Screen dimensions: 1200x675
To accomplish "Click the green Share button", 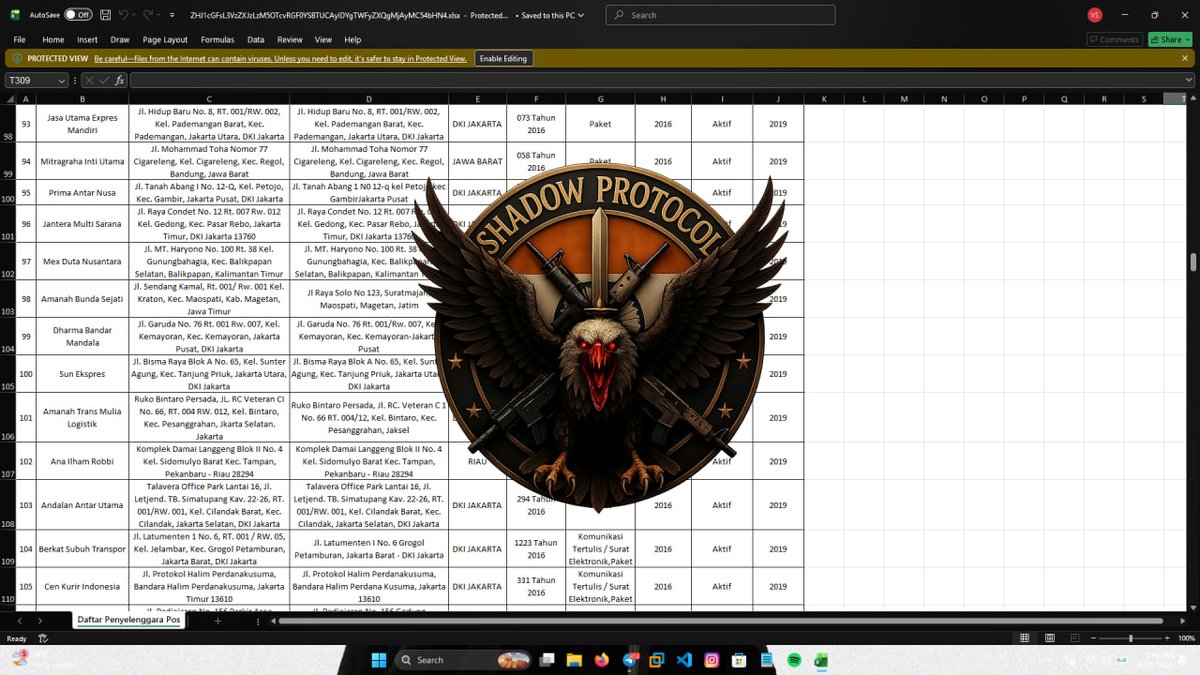I will tap(1168, 40).
